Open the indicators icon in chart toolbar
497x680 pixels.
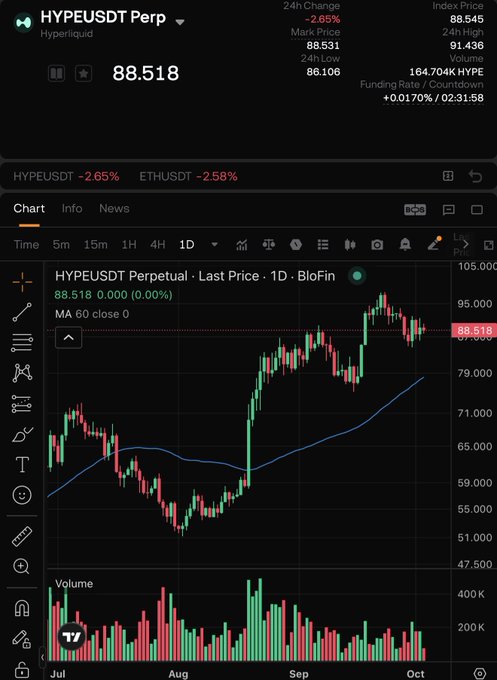tap(242, 245)
